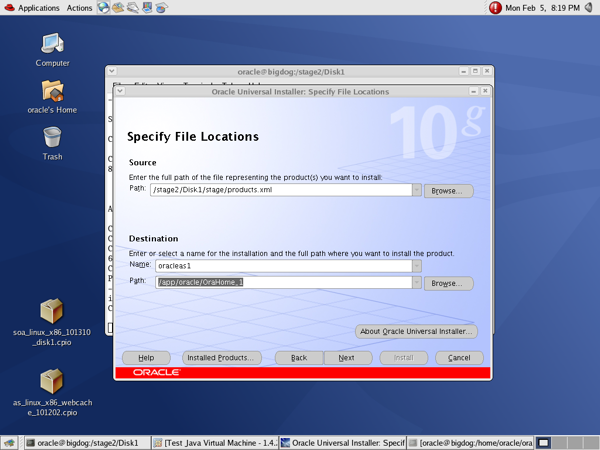This screenshot has height=450, width=600.
Task: Click the clock showing Mon Feb 5
Action: tap(542, 8)
